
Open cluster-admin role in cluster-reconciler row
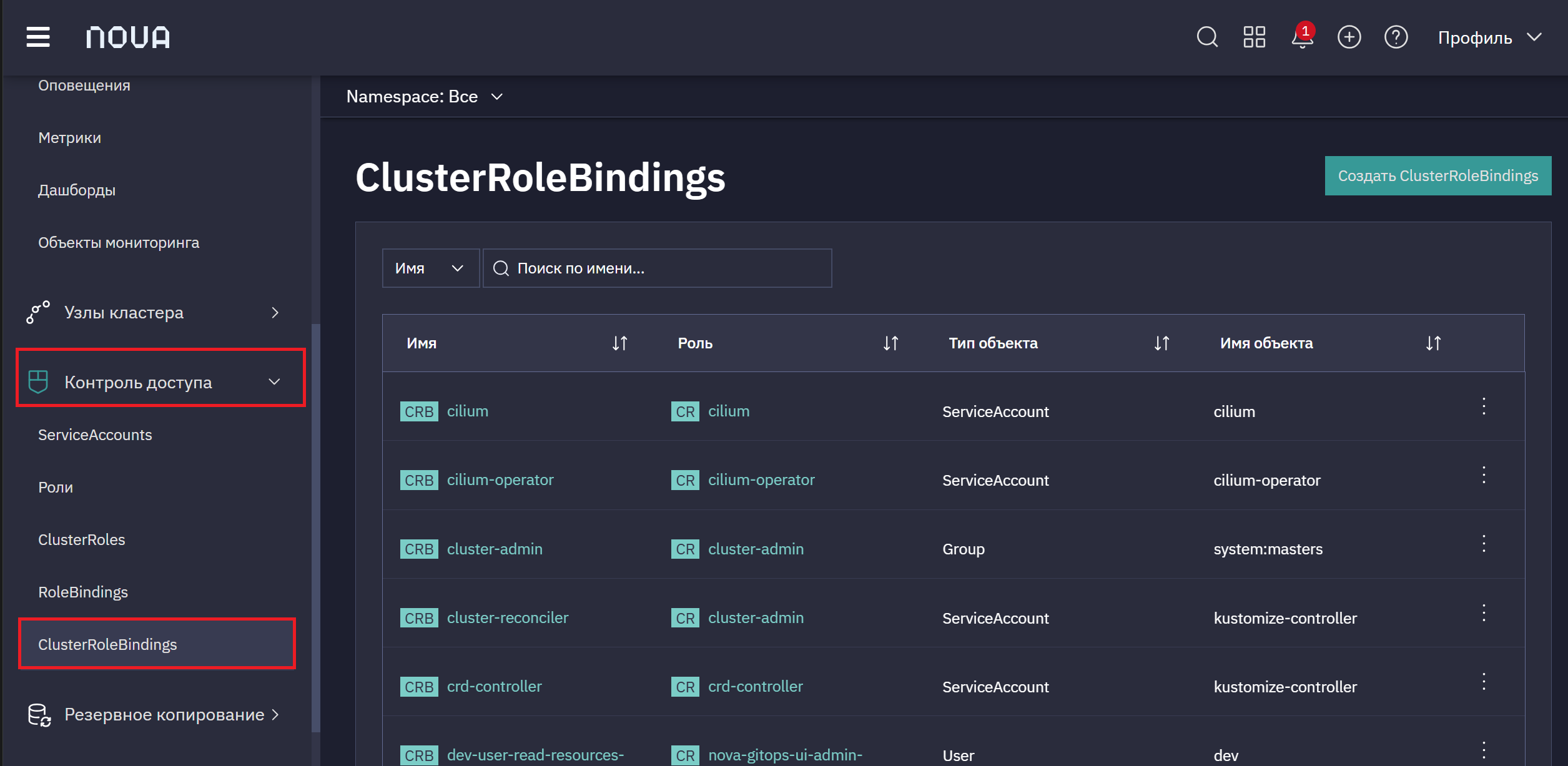(x=756, y=617)
